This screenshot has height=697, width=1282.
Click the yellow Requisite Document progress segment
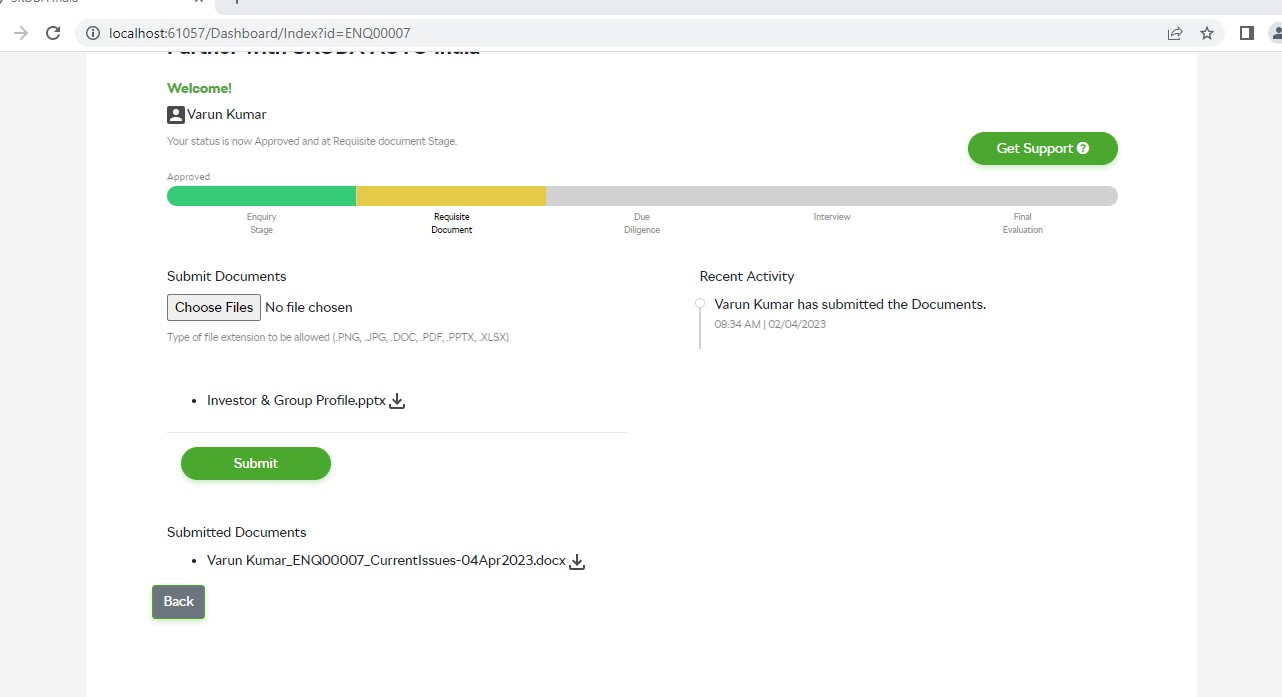(x=451, y=196)
